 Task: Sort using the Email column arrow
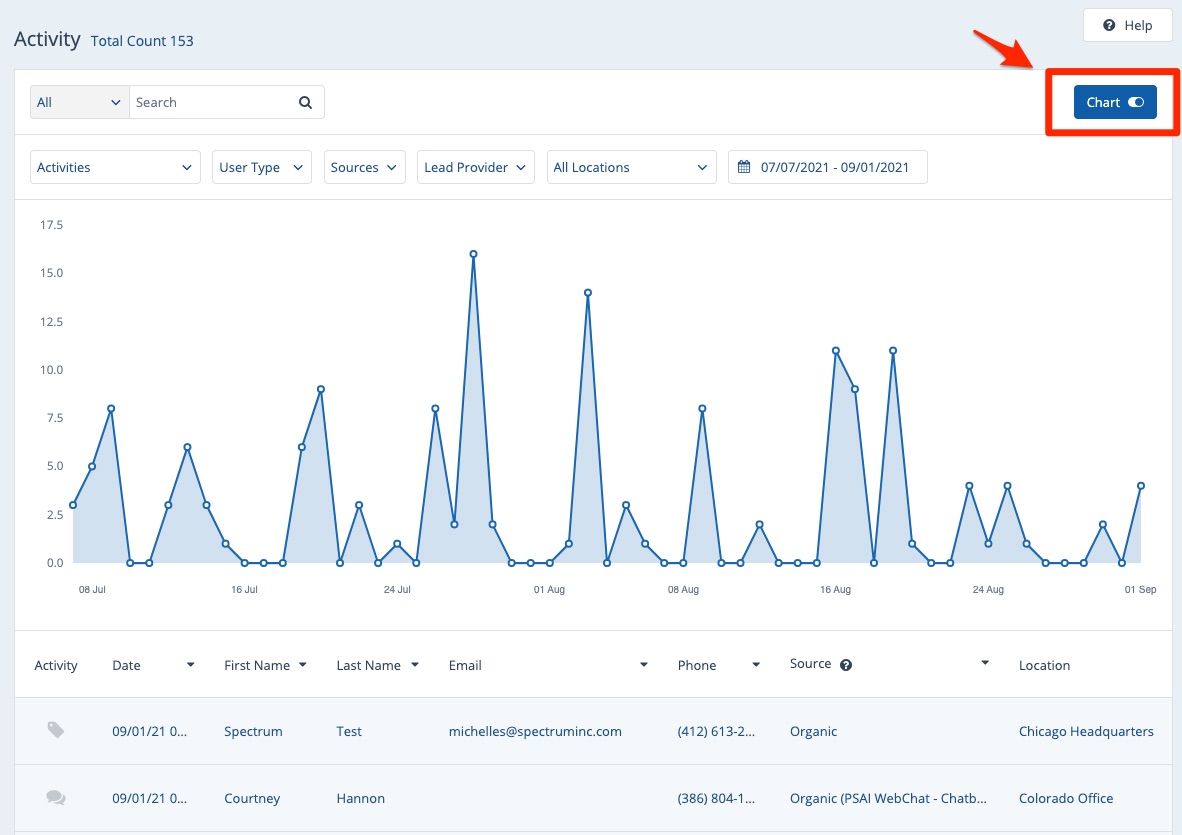[x=644, y=665]
